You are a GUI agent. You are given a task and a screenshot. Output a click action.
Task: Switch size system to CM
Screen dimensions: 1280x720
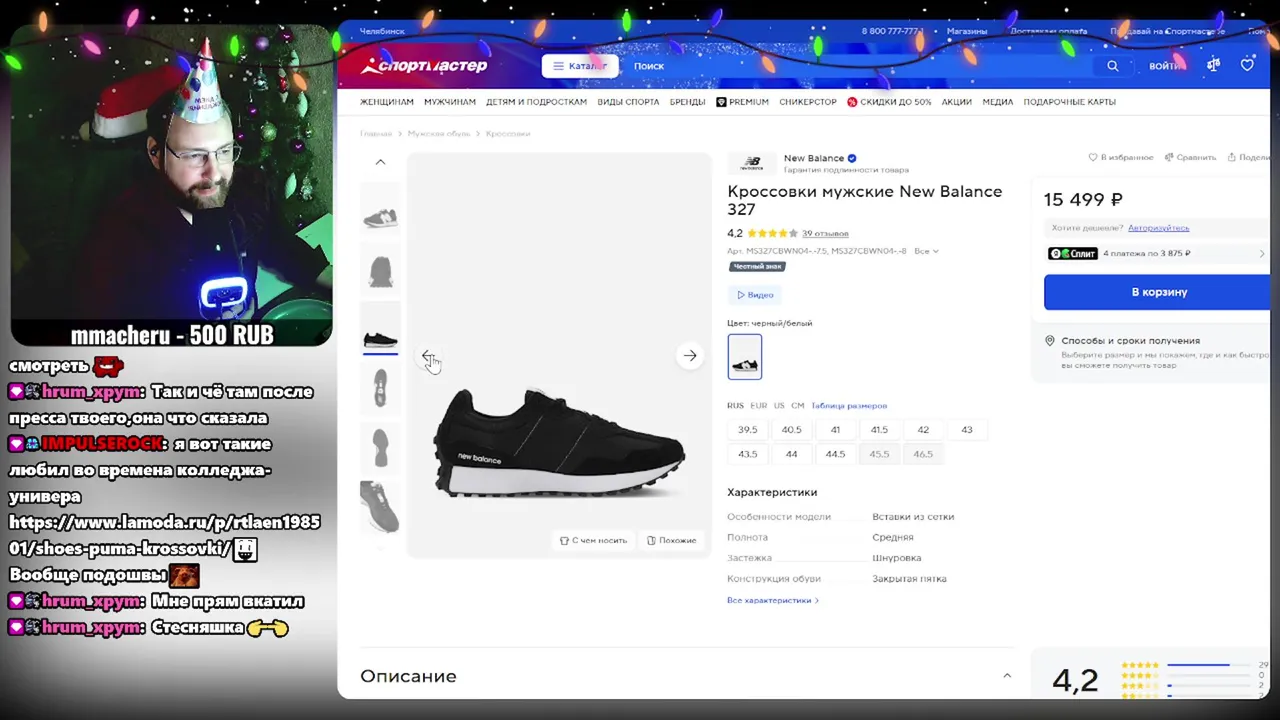click(797, 406)
